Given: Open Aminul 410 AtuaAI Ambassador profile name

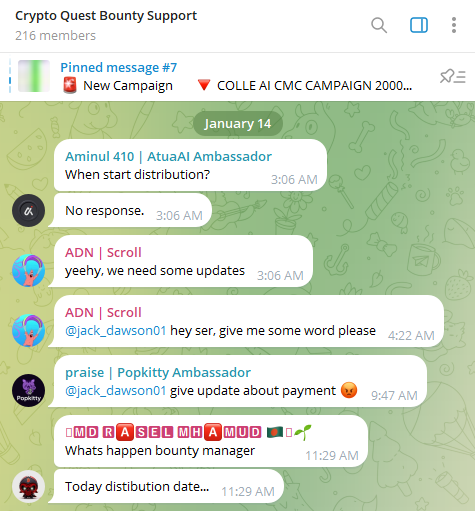Looking at the screenshot, I should (x=168, y=156).
